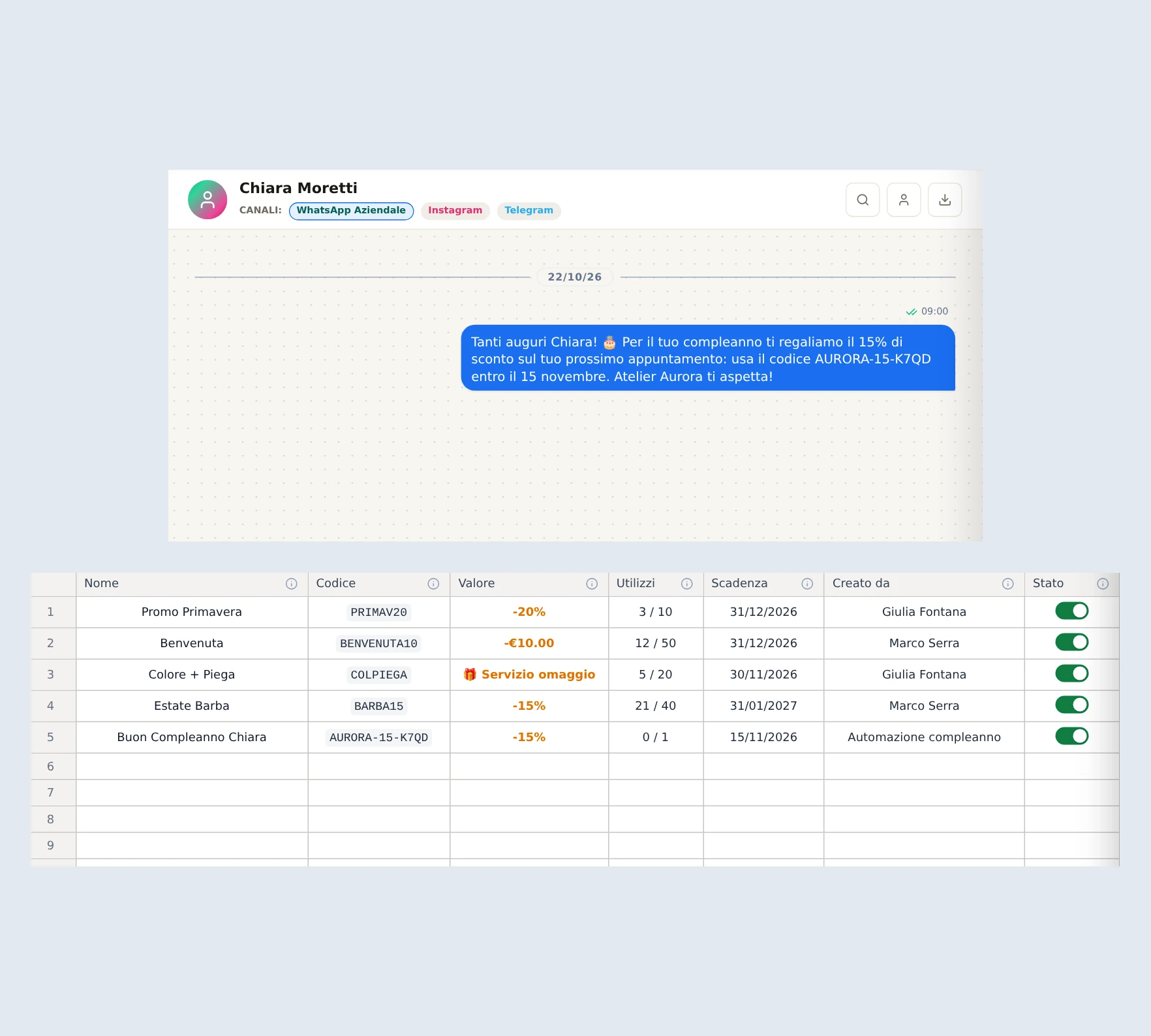Click Chiara Moretti's avatar
This screenshot has width=1151, height=1036.
tap(207, 200)
